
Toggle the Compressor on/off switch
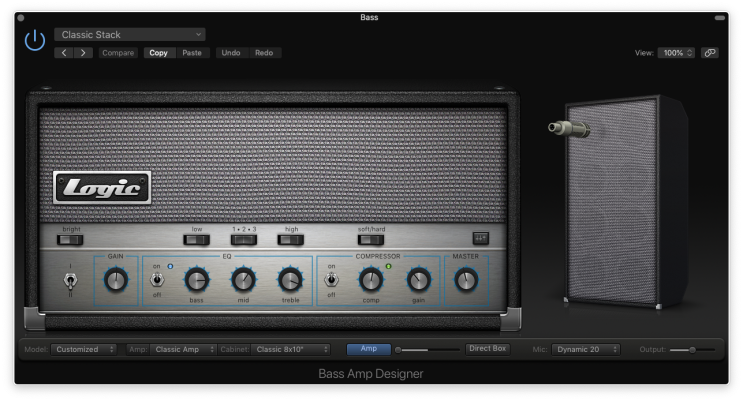(x=332, y=281)
